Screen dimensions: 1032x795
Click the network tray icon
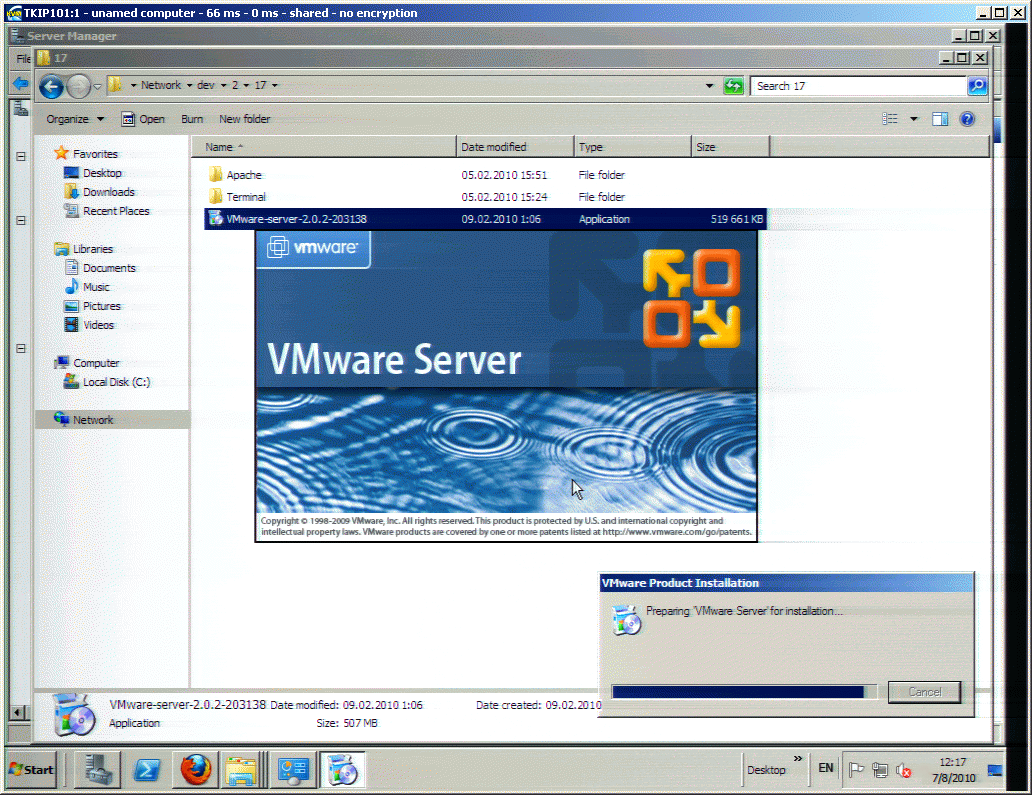[879, 769]
